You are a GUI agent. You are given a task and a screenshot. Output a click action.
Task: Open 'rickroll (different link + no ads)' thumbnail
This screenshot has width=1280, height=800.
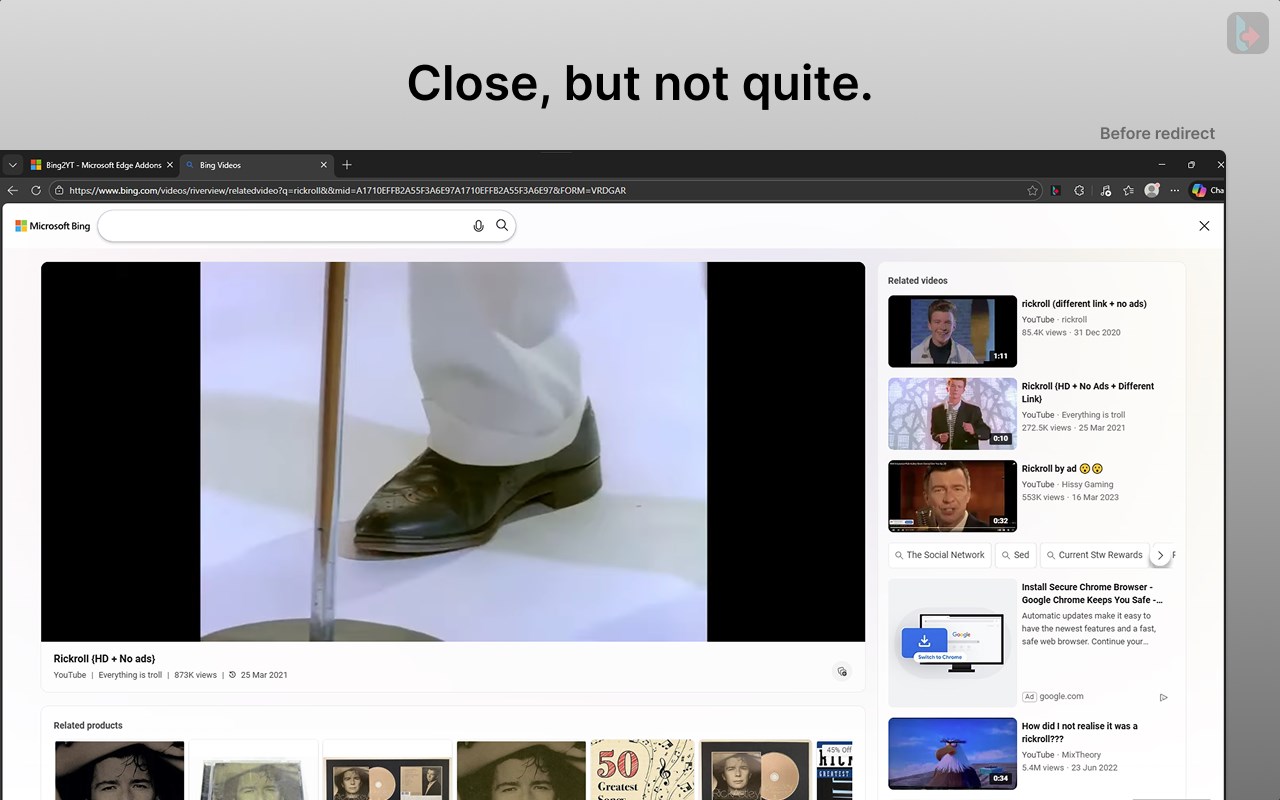pos(952,331)
